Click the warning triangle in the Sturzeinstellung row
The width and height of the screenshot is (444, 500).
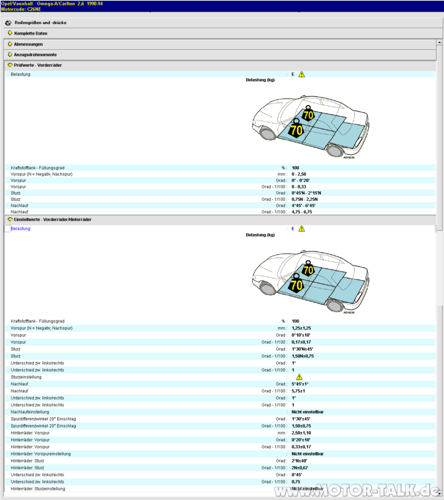coord(299,377)
